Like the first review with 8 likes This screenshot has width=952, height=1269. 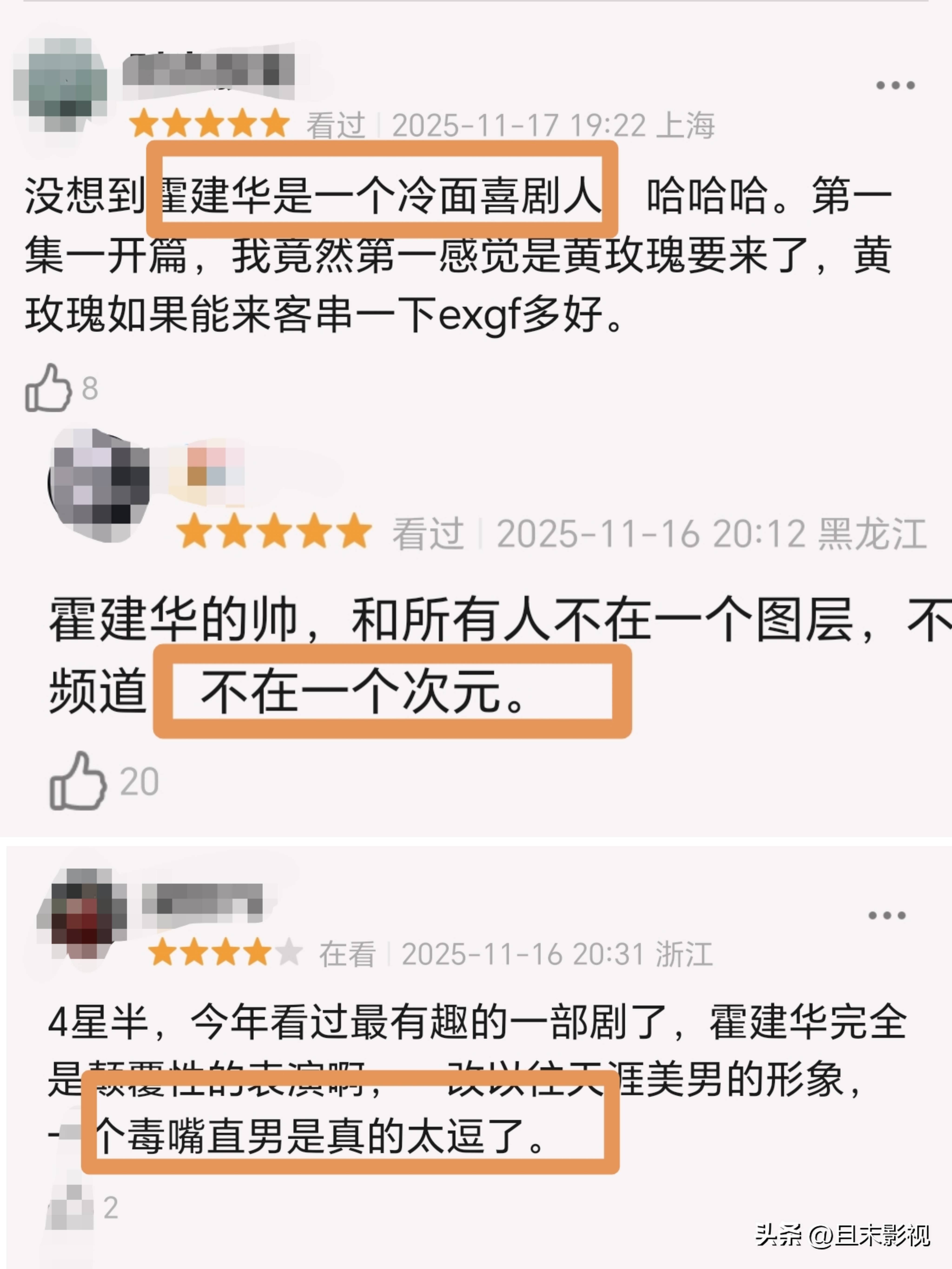[48, 388]
